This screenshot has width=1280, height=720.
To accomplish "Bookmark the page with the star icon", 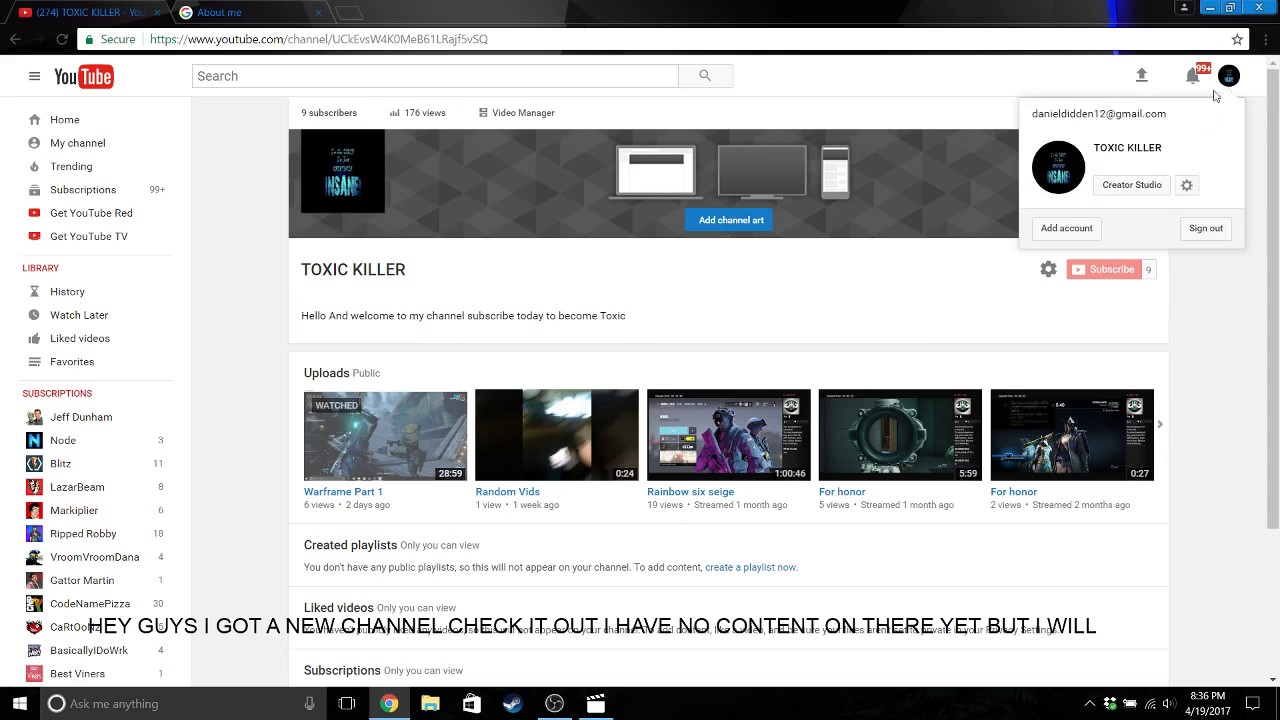I will [x=1237, y=39].
